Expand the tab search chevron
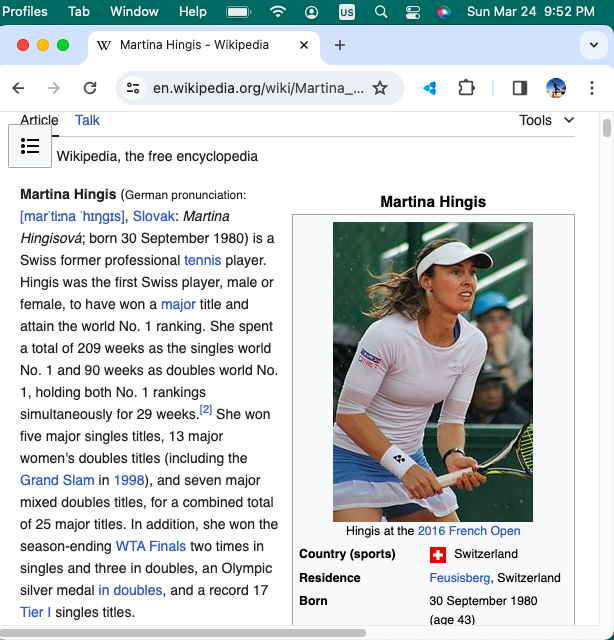Viewport: 614px width, 640px height. pos(592,45)
